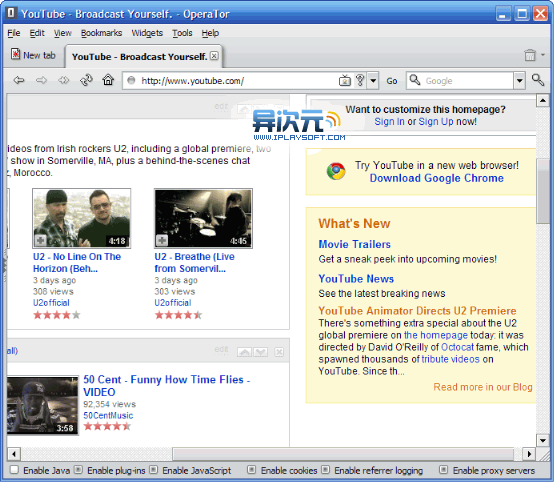
Task: Open U2 - Breathe (Live from Somervil... link
Action: coord(194,263)
